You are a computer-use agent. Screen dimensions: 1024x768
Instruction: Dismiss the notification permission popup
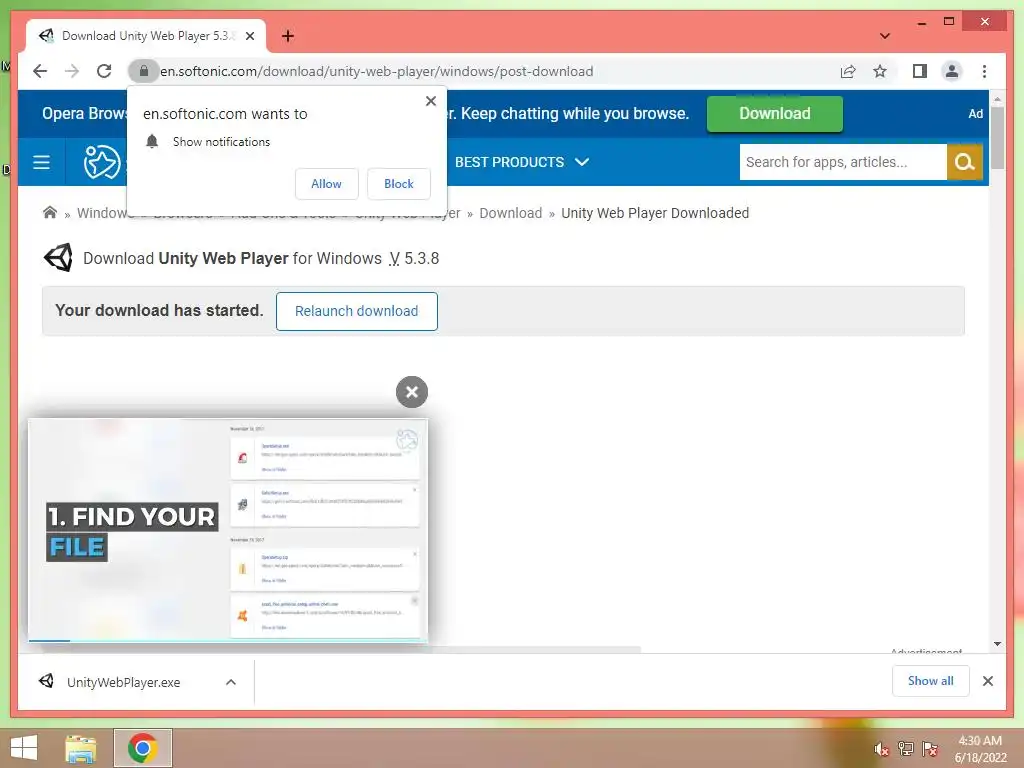(430, 101)
